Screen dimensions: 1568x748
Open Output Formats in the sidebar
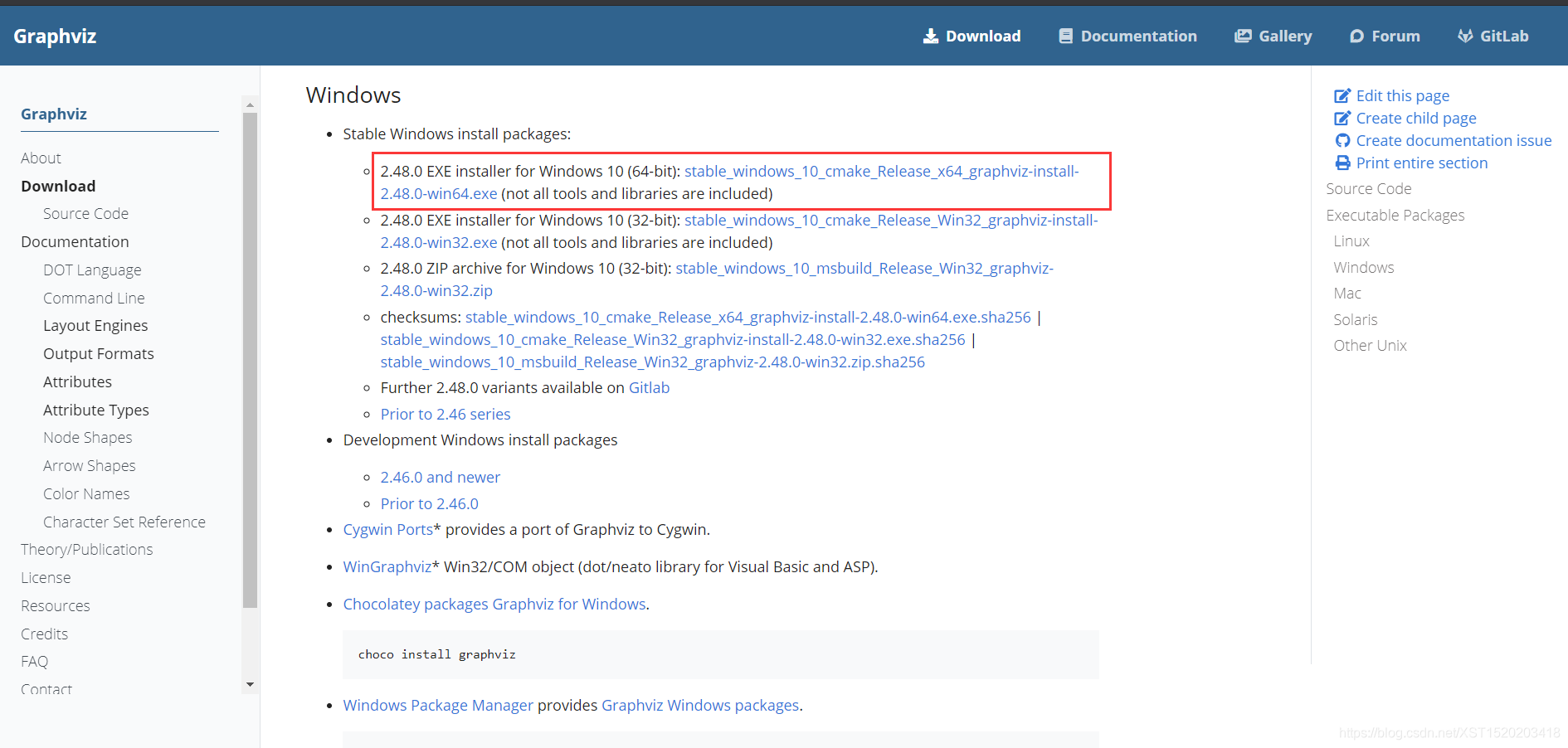pyautogui.click(x=99, y=353)
